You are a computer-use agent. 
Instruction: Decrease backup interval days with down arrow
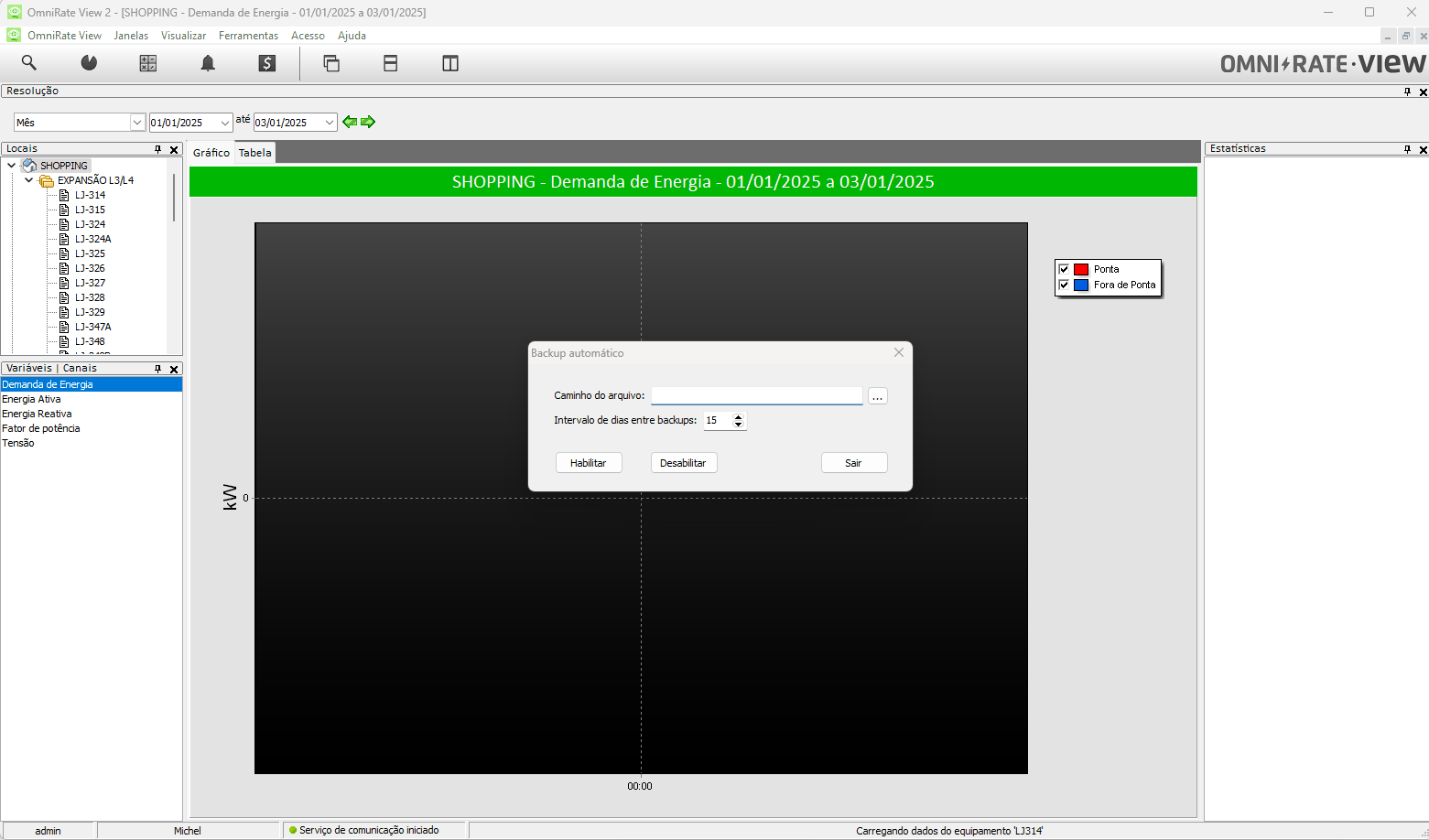(739, 425)
